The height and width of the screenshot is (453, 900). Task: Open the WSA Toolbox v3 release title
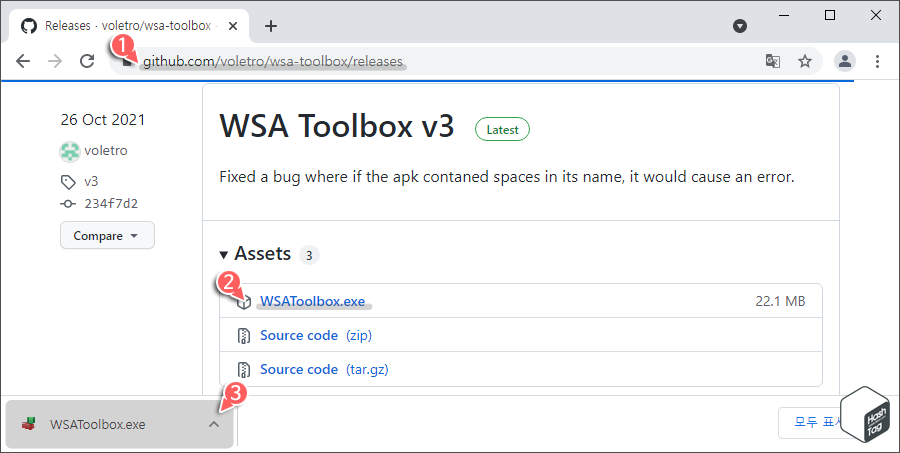[x=336, y=126]
